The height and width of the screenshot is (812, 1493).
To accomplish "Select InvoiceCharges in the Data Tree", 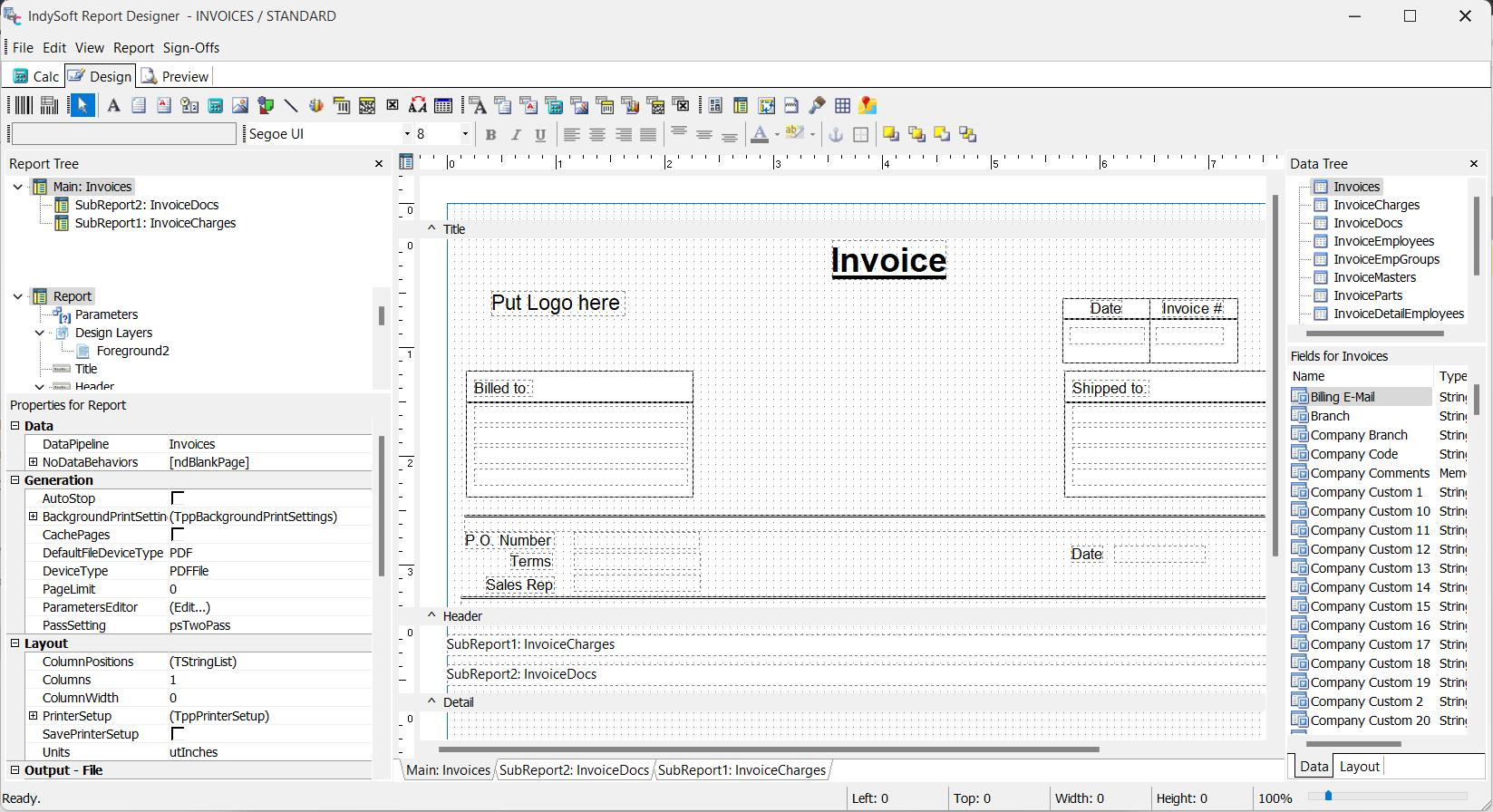I will [x=1376, y=205].
